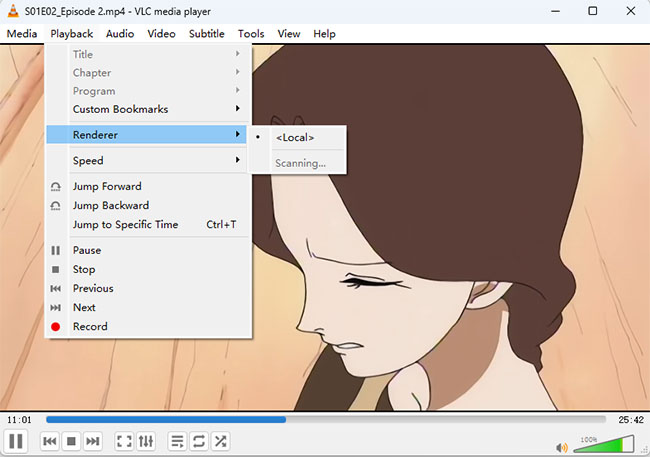Screen dimensions: 650x457
Task: Start recording with Record menu item
Action: [x=146, y=326]
